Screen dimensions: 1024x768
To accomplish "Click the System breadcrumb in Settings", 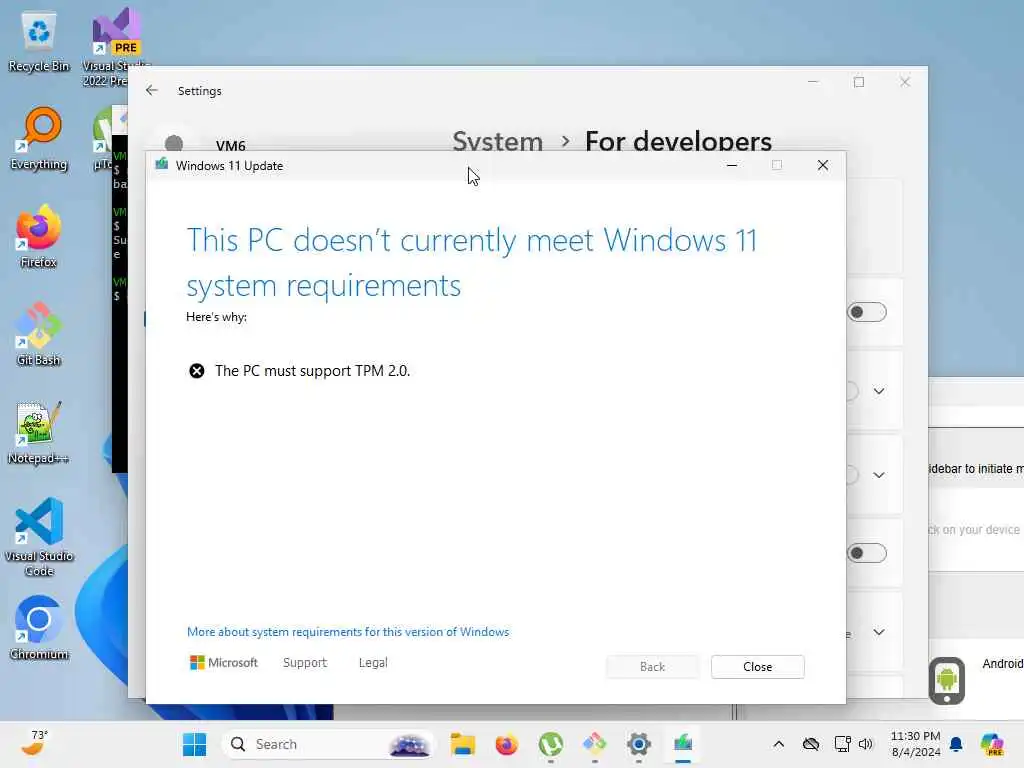I will (498, 141).
